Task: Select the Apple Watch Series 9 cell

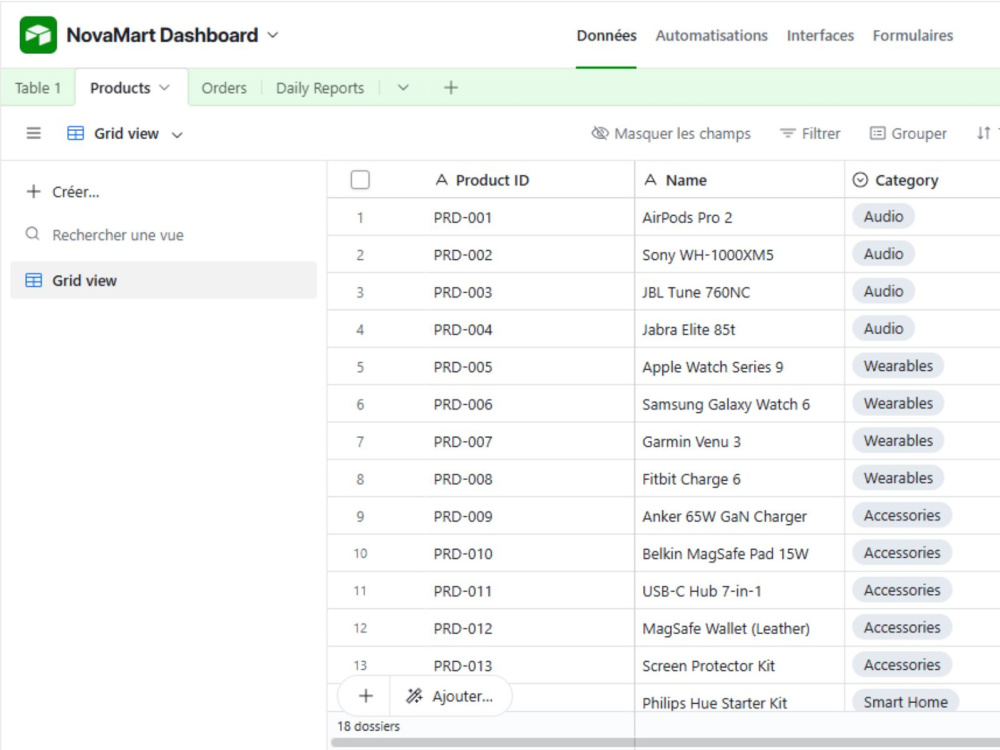Action: click(x=740, y=367)
